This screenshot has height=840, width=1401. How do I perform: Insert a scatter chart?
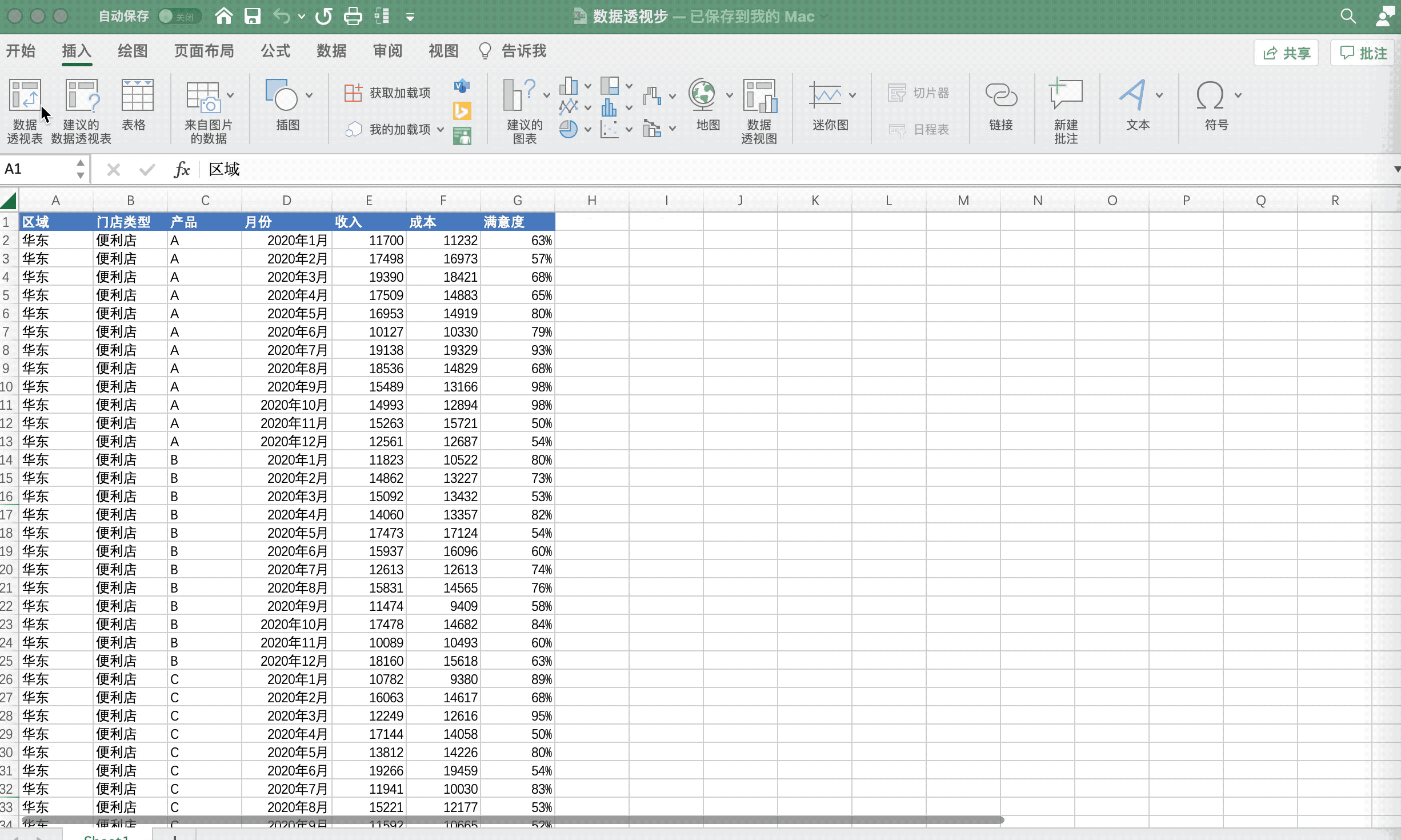pos(610,129)
